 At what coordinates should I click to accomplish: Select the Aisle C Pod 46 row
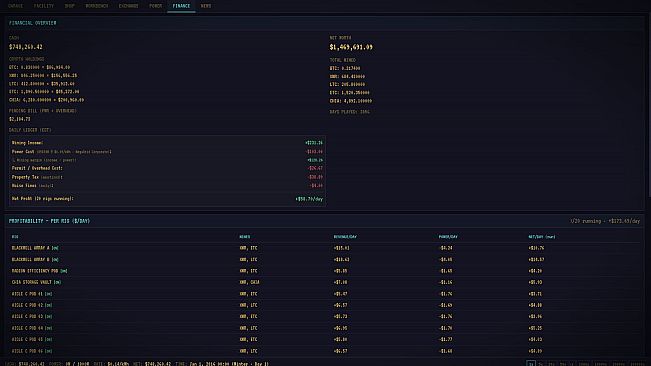[x=325, y=351]
